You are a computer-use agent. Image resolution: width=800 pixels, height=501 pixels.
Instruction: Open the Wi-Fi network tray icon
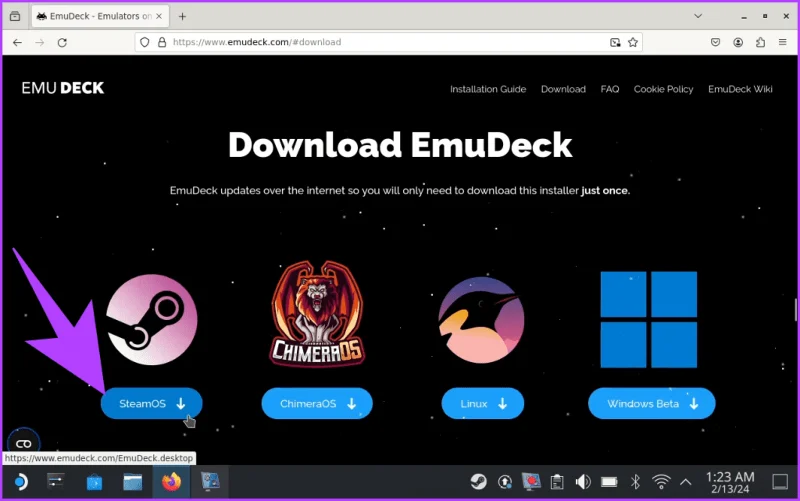click(x=661, y=482)
